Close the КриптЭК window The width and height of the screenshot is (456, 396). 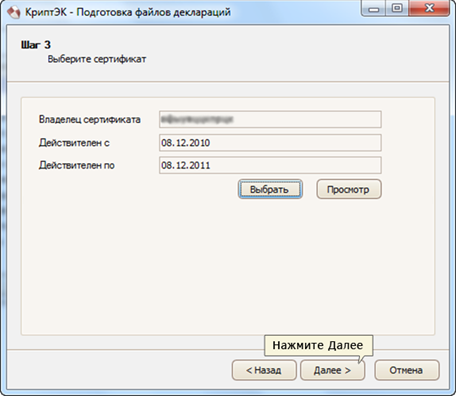[x=429, y=9]
